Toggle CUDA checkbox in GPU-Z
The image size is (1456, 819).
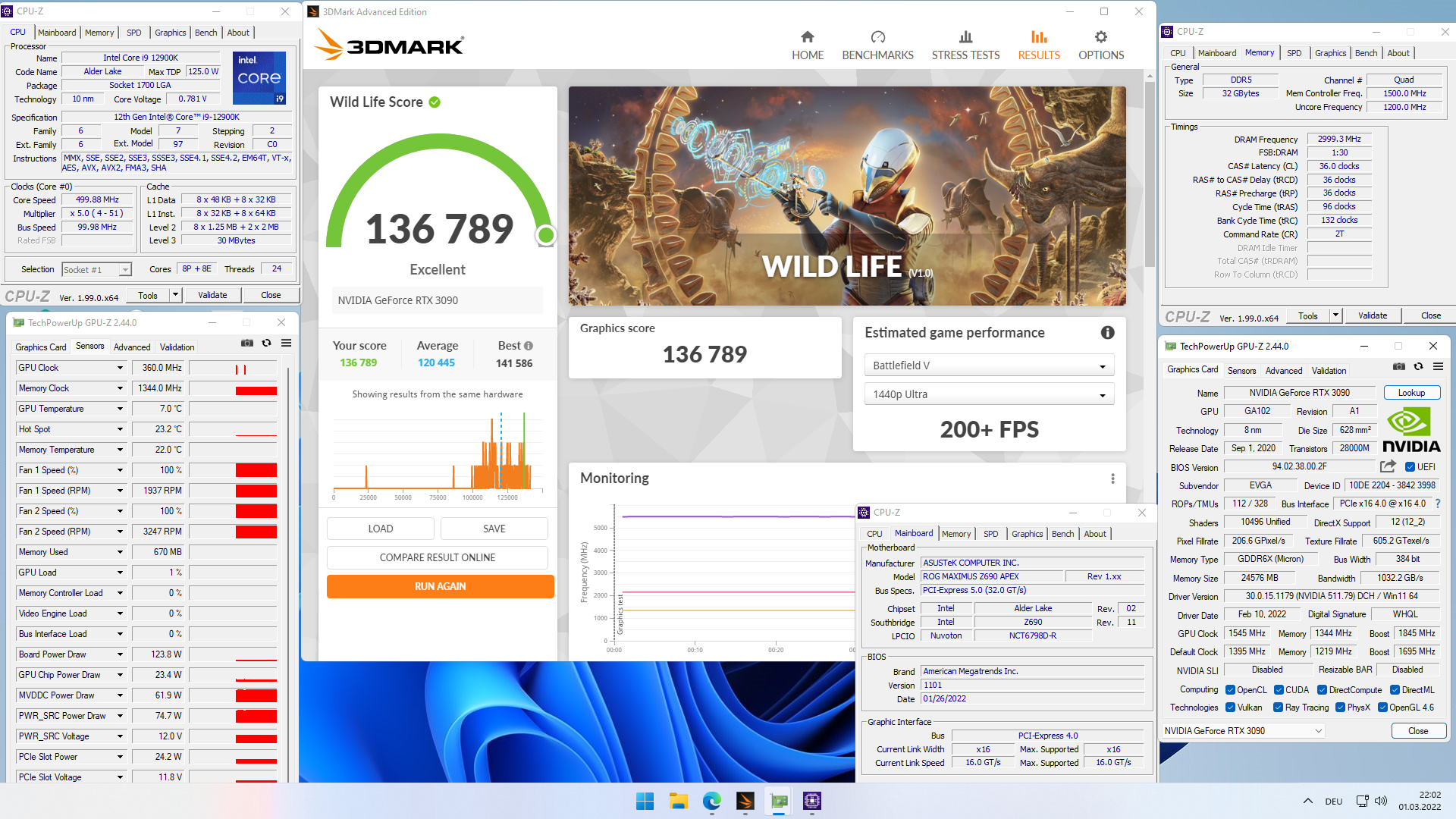pyautogui.click(x=1279, y=690)
